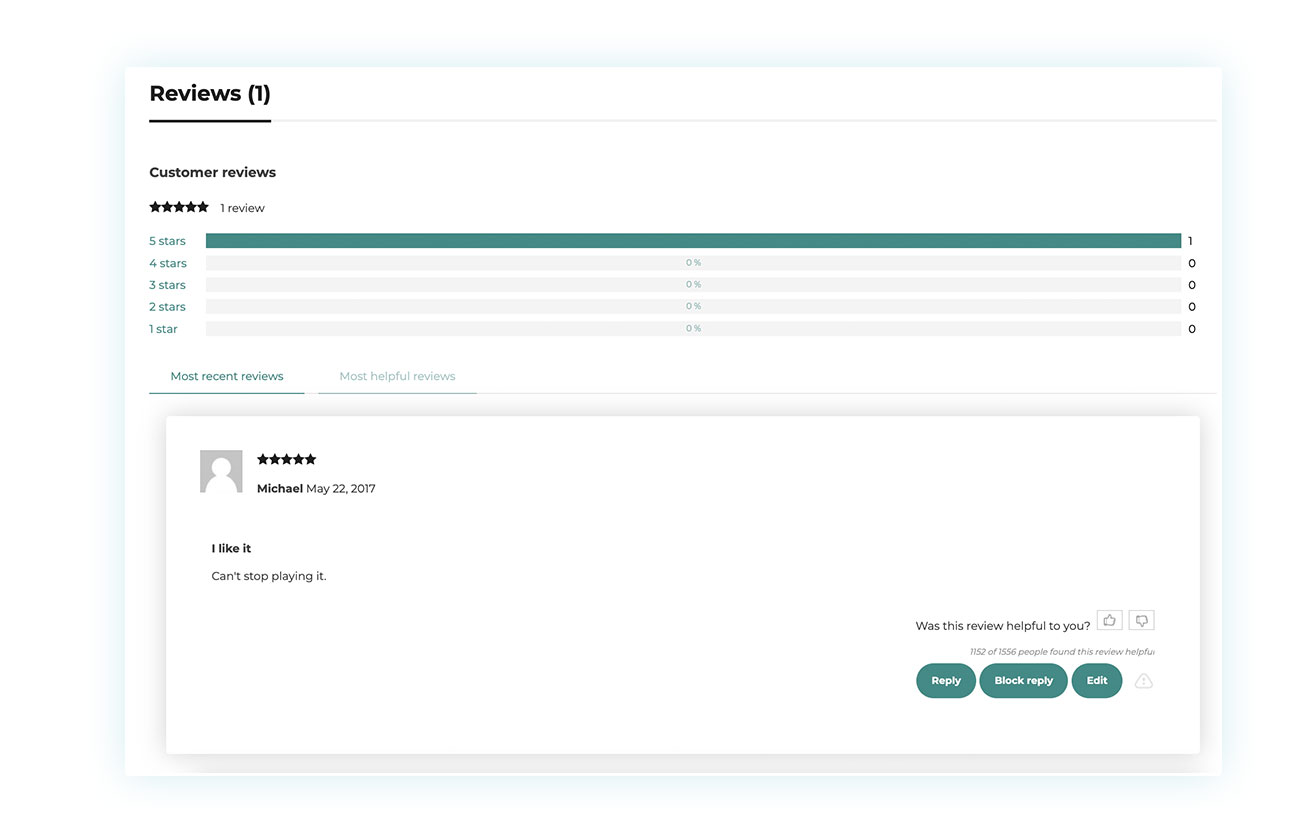Click the empty 1 star rating bar
This screenshot has width=1300, height=836.
[x=693, y=329]
